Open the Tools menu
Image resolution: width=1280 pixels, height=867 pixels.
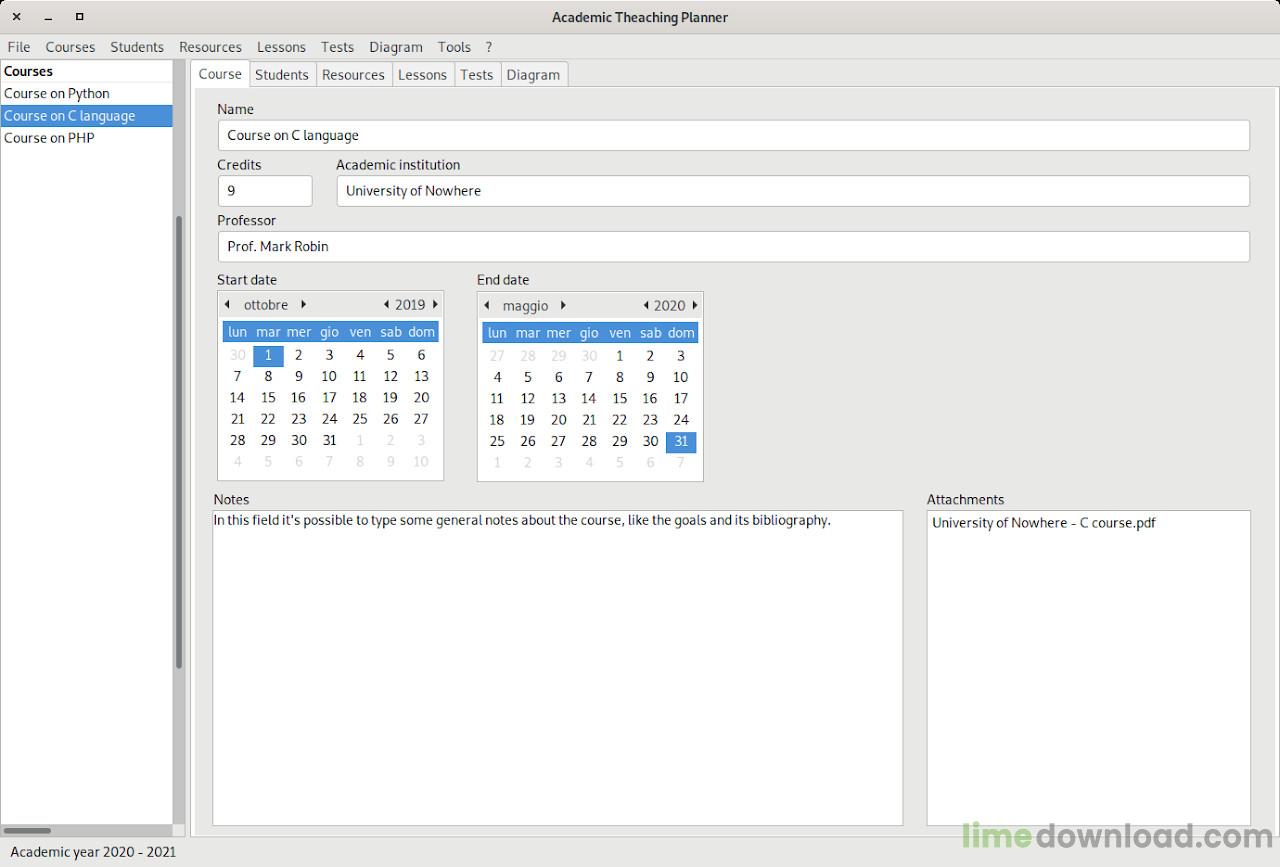[454, 47]
